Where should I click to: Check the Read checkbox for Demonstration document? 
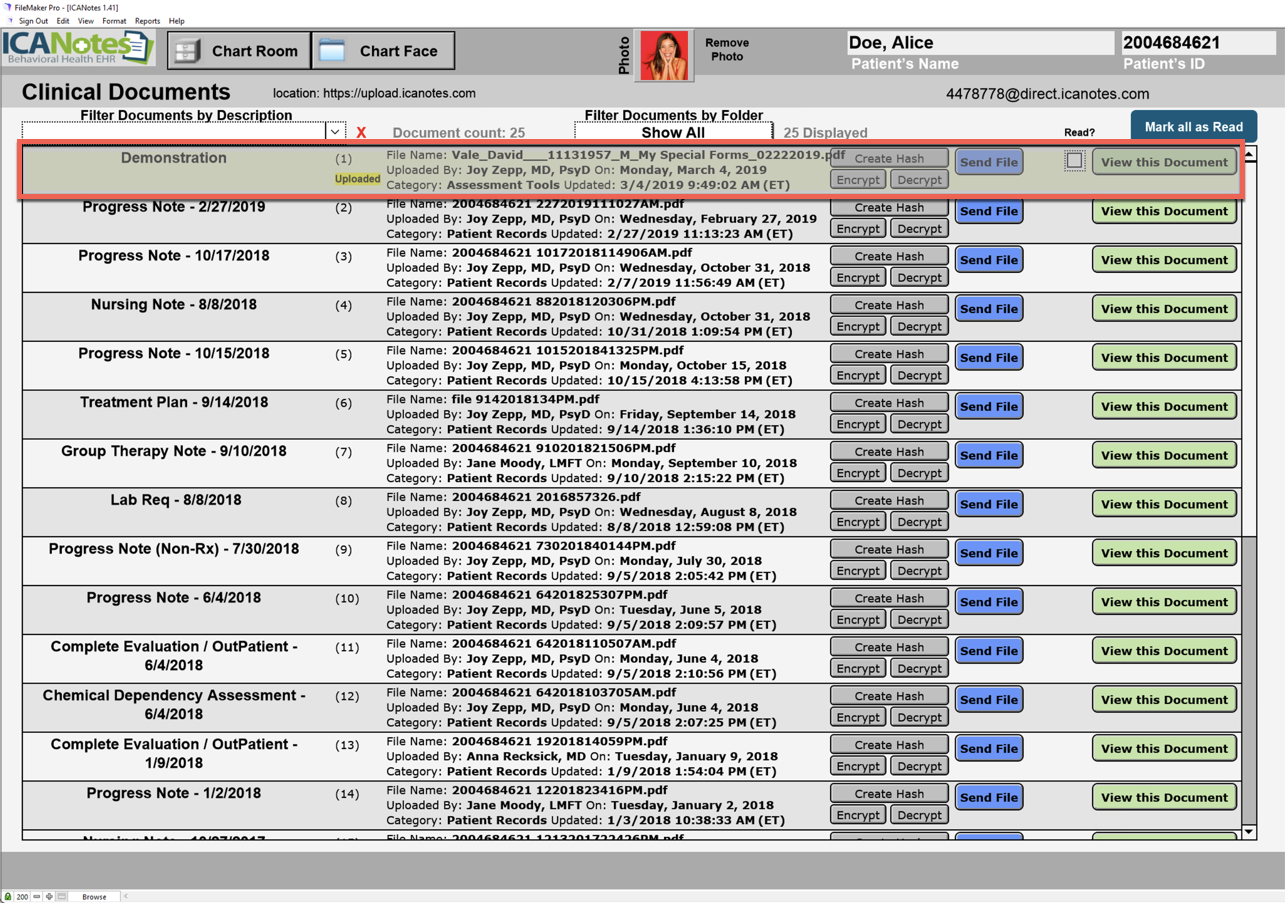[1074, 161]
